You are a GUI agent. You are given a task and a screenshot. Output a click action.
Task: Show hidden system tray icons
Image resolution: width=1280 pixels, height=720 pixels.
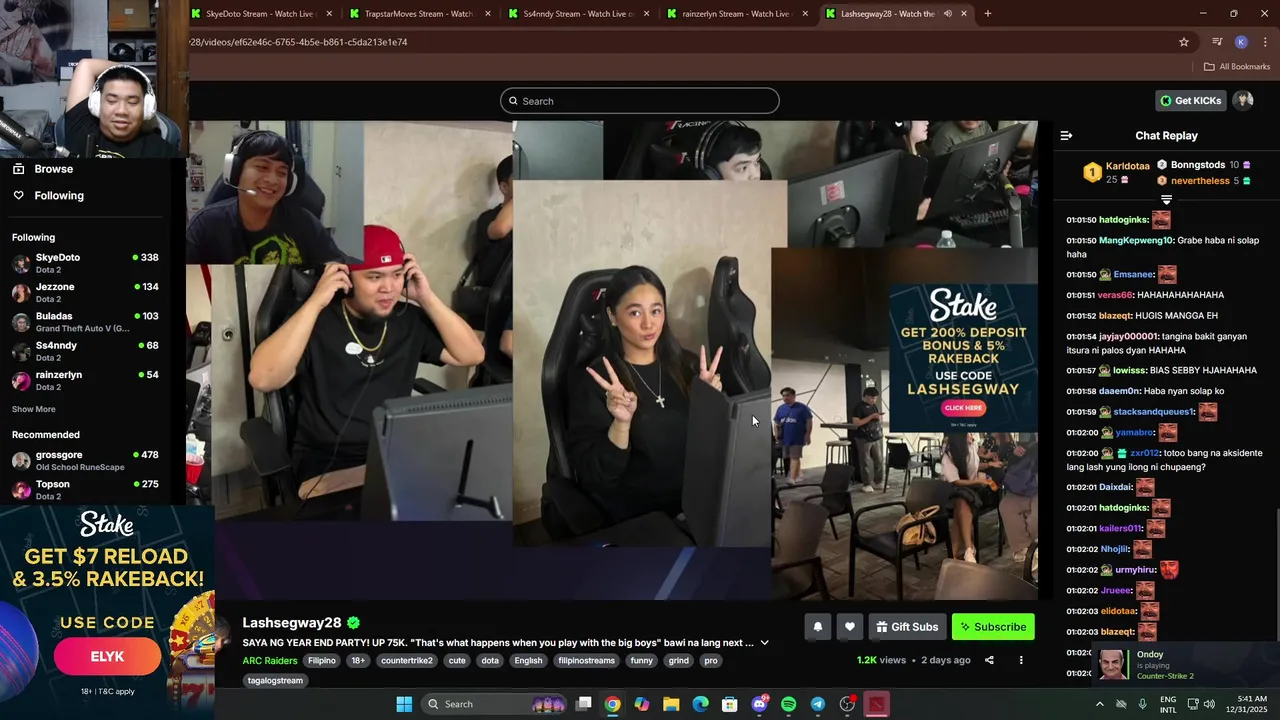[x=1100, y=704]
